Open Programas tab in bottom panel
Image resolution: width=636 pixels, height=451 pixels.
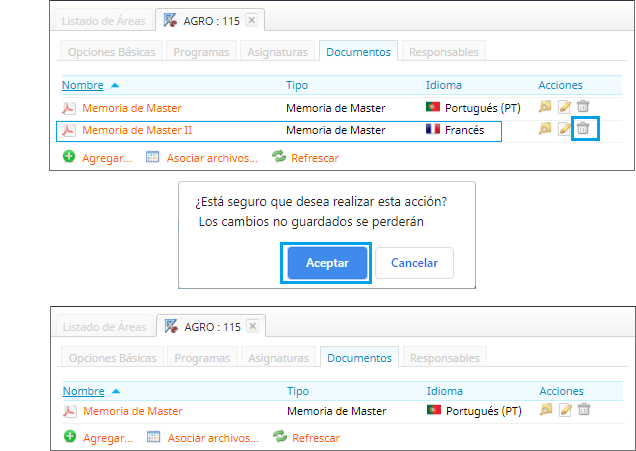pyautogui.click(x=202, y=358)
